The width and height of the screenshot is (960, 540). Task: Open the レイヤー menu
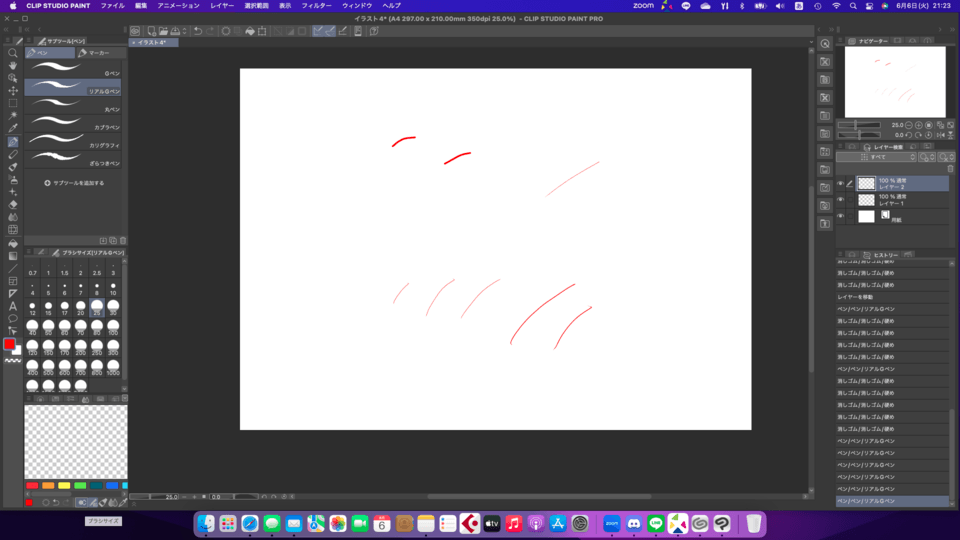(x=222, y=6)
